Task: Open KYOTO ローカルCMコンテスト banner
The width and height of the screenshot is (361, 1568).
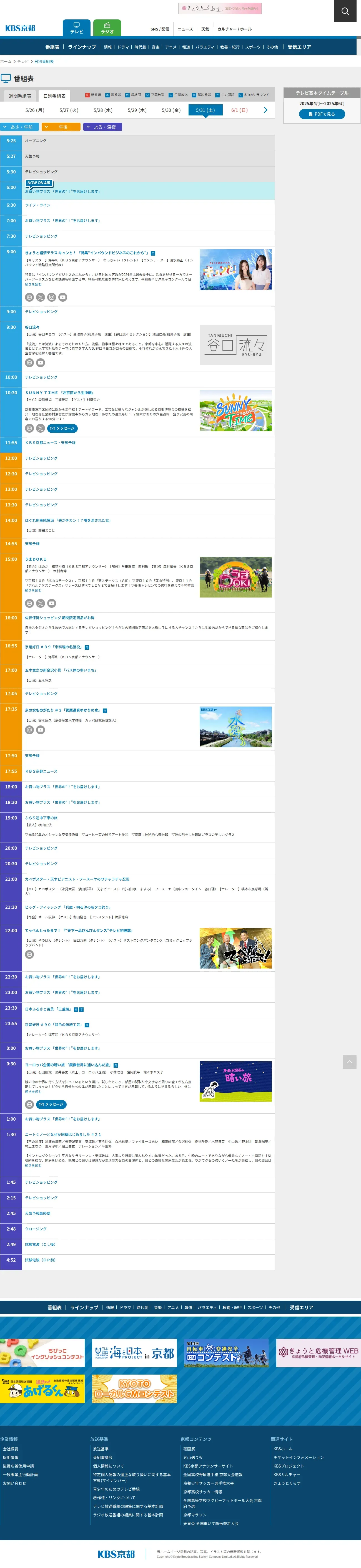Action: (134, 1388)
